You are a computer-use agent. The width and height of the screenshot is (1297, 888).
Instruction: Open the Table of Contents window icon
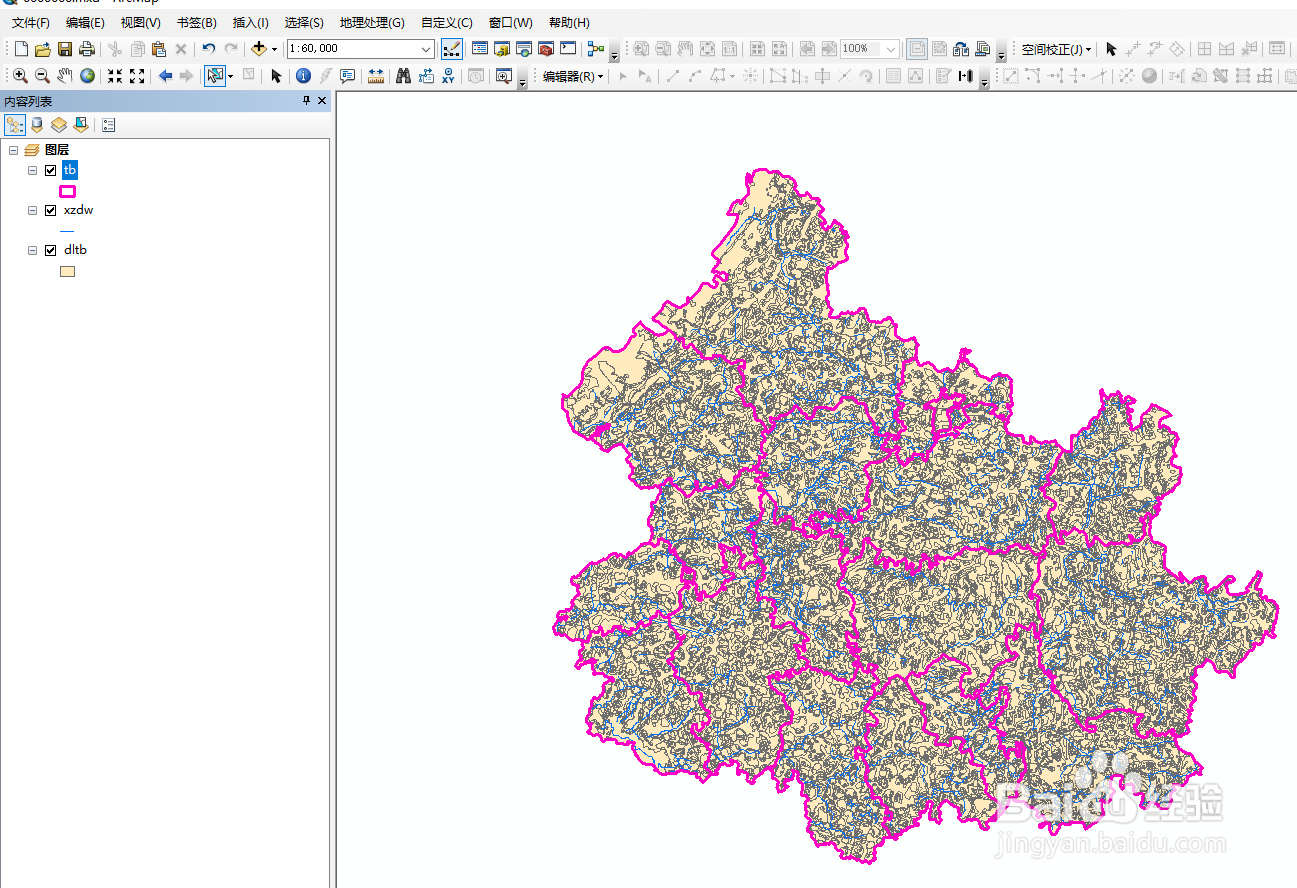pyautogui.click(x=480, y=49)
